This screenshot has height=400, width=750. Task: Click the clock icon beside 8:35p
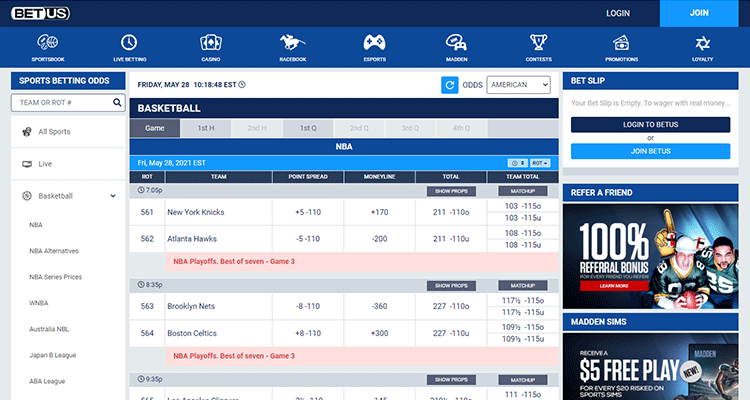click(x=141, y=285)
